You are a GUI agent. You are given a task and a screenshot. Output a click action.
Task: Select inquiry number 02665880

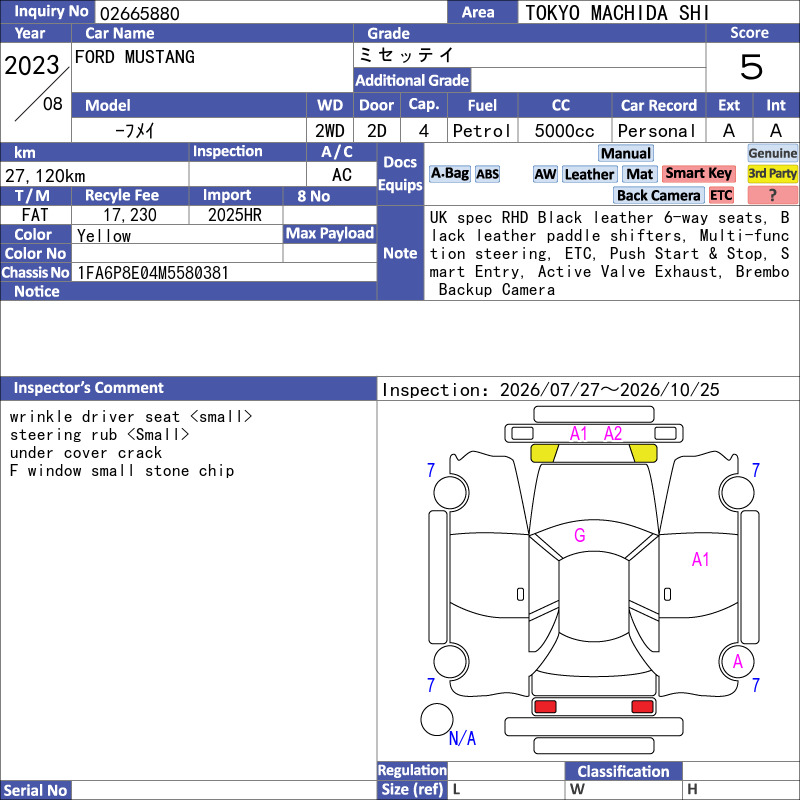140,13
